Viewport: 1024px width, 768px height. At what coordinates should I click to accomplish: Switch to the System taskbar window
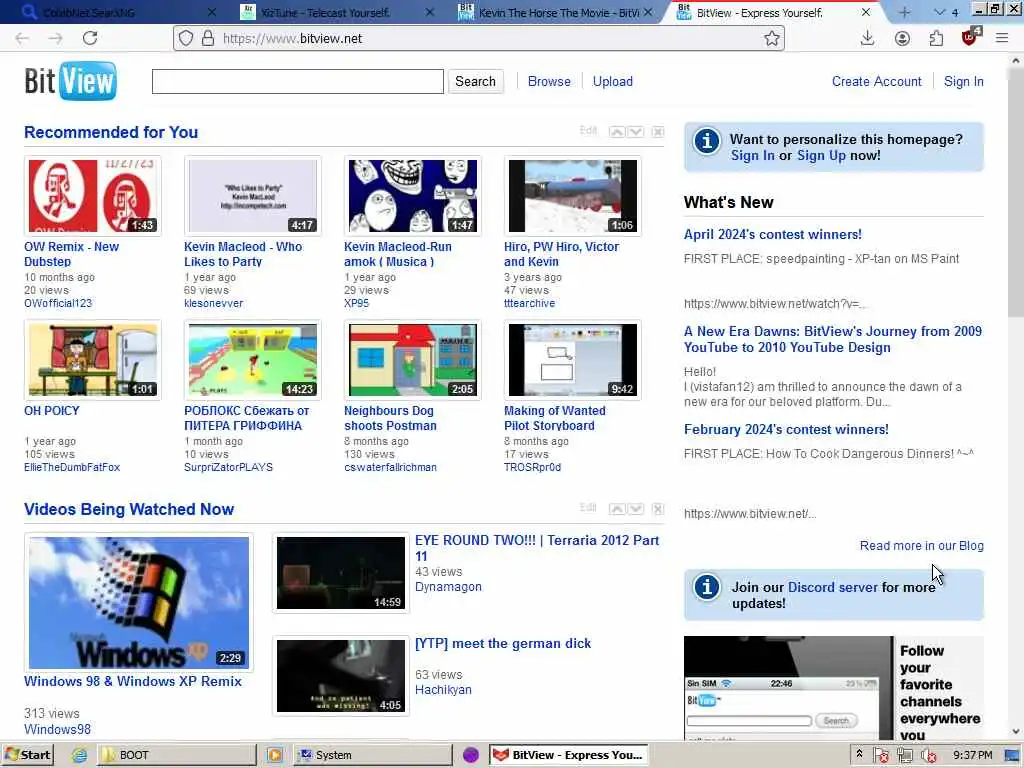pyautogui.click(x=373, y=755)
